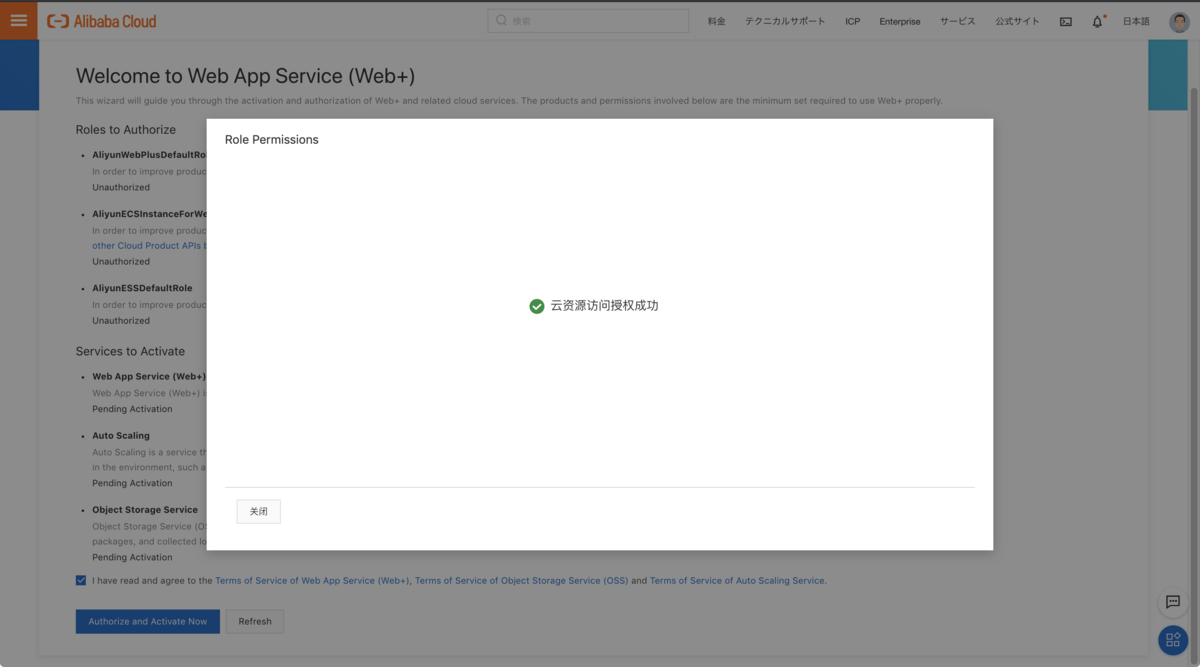Click in the top search field
The image size is (1200, 667).
(x=588, y=20)
